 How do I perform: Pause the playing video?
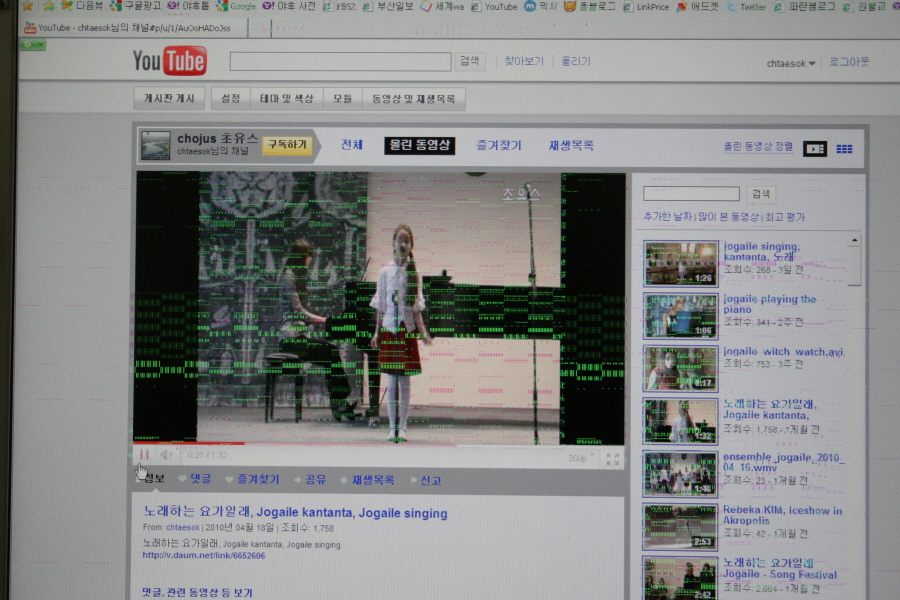[x=144, y=455]
